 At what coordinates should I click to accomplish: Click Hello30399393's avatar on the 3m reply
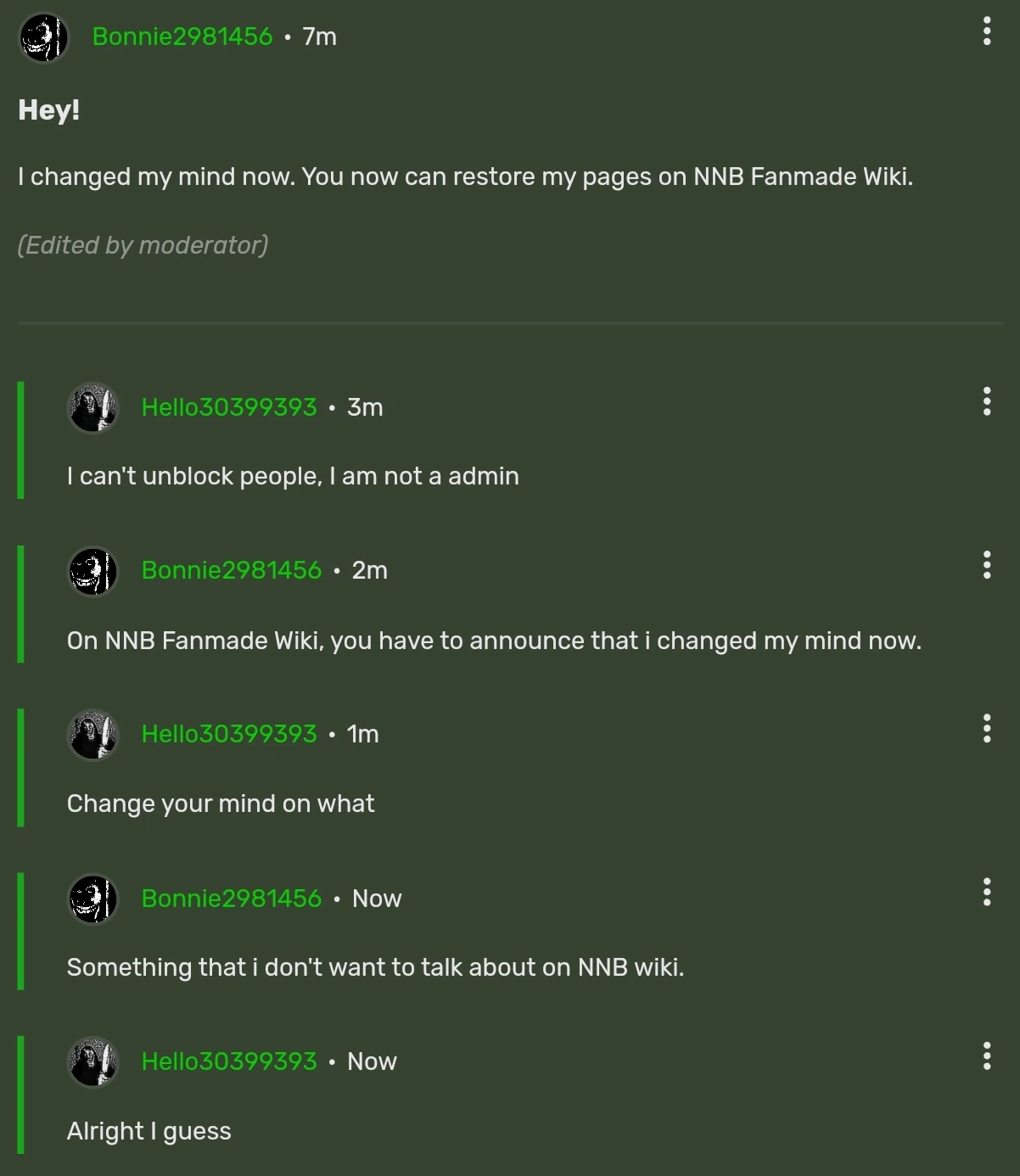(92, 407)
